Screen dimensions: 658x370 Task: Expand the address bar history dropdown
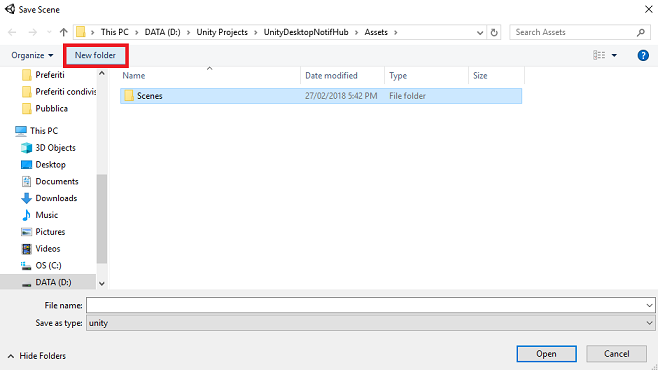480,32
